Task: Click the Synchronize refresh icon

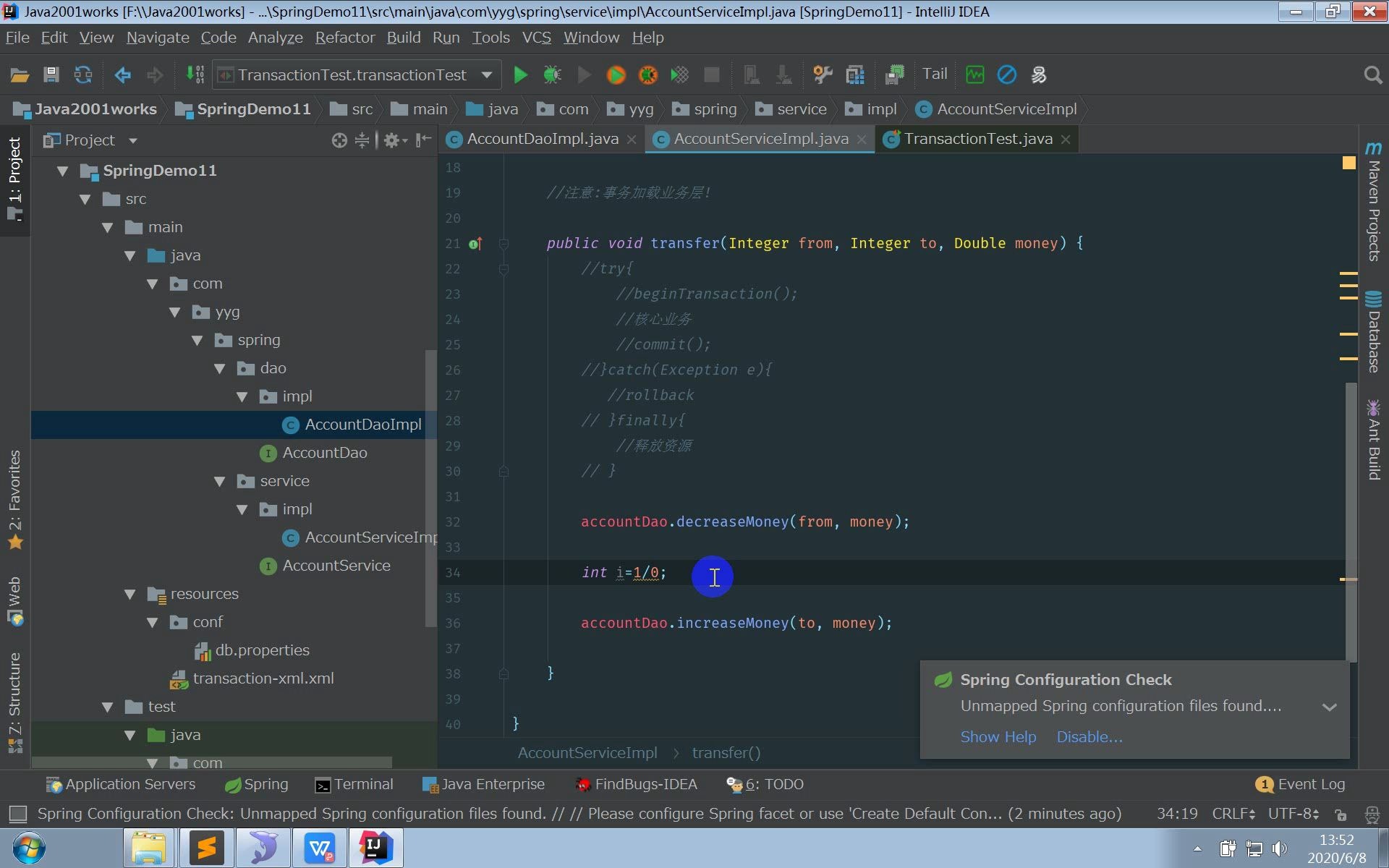Action: [83, 75]
